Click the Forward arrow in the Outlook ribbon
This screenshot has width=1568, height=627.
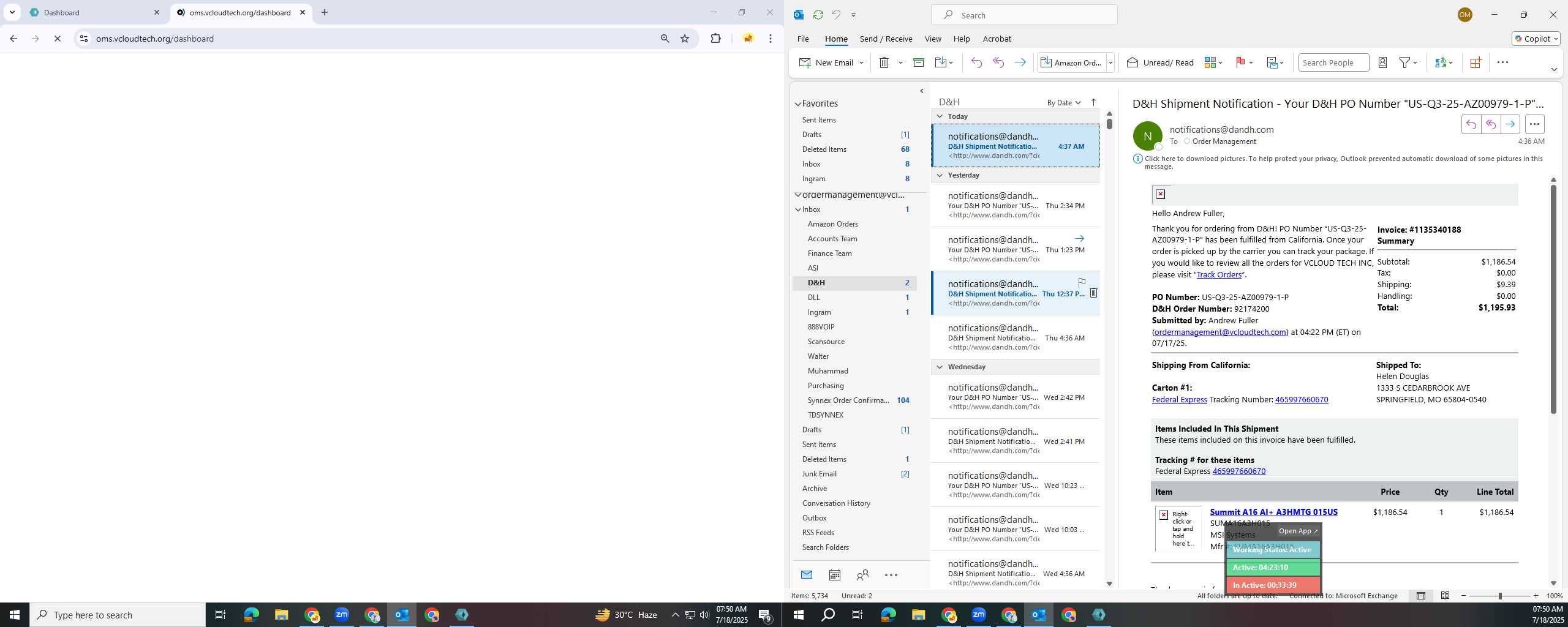click(1020, 62)
